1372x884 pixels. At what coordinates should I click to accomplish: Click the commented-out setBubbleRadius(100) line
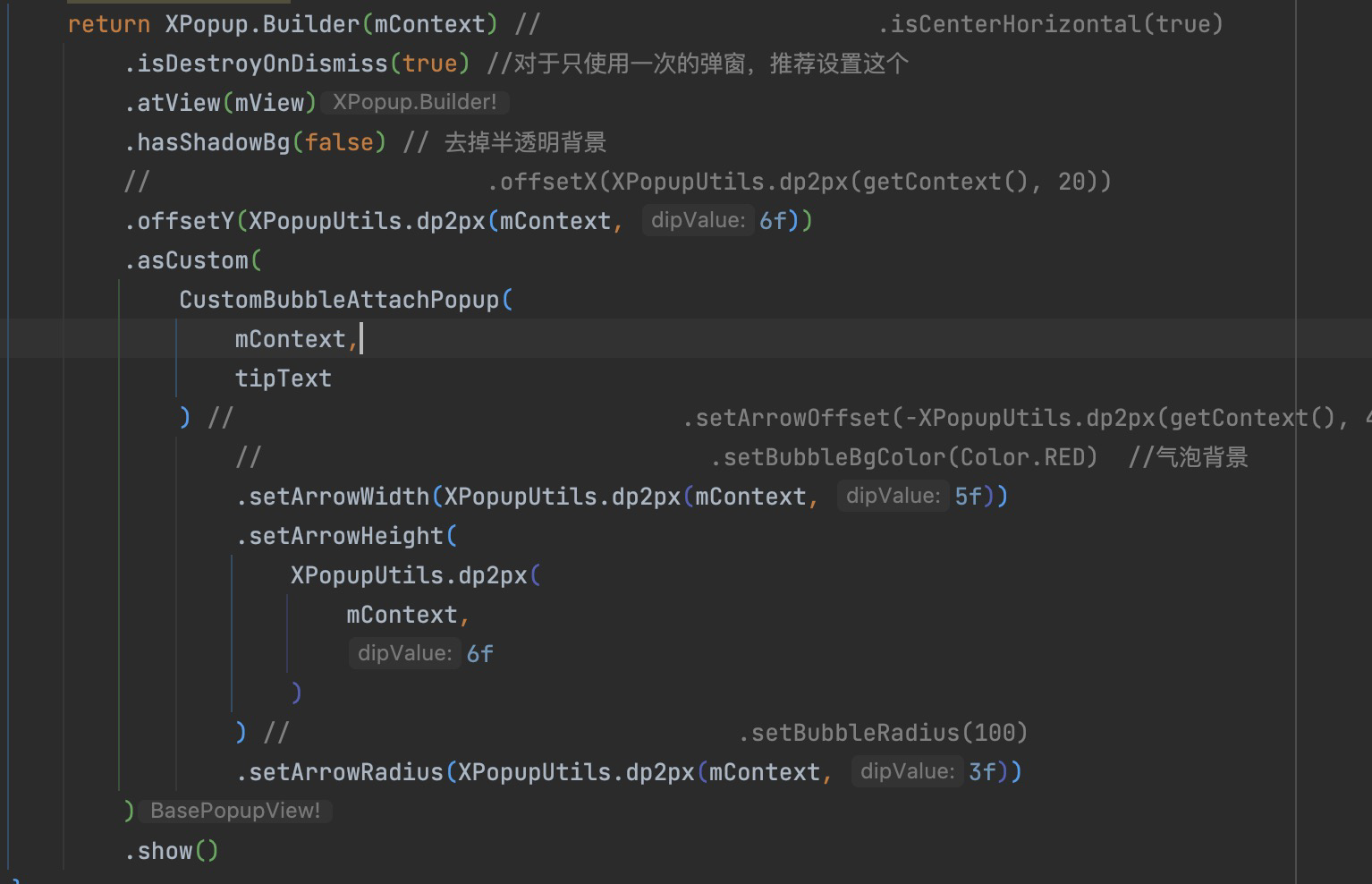[x=881, y=732]
